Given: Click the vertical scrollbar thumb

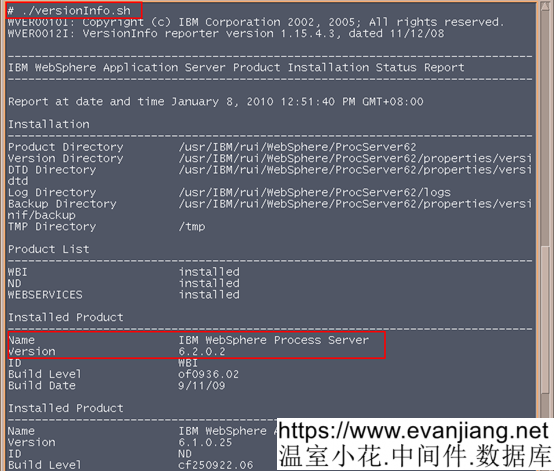Looking at the screenshot, I should coord(545,320).
